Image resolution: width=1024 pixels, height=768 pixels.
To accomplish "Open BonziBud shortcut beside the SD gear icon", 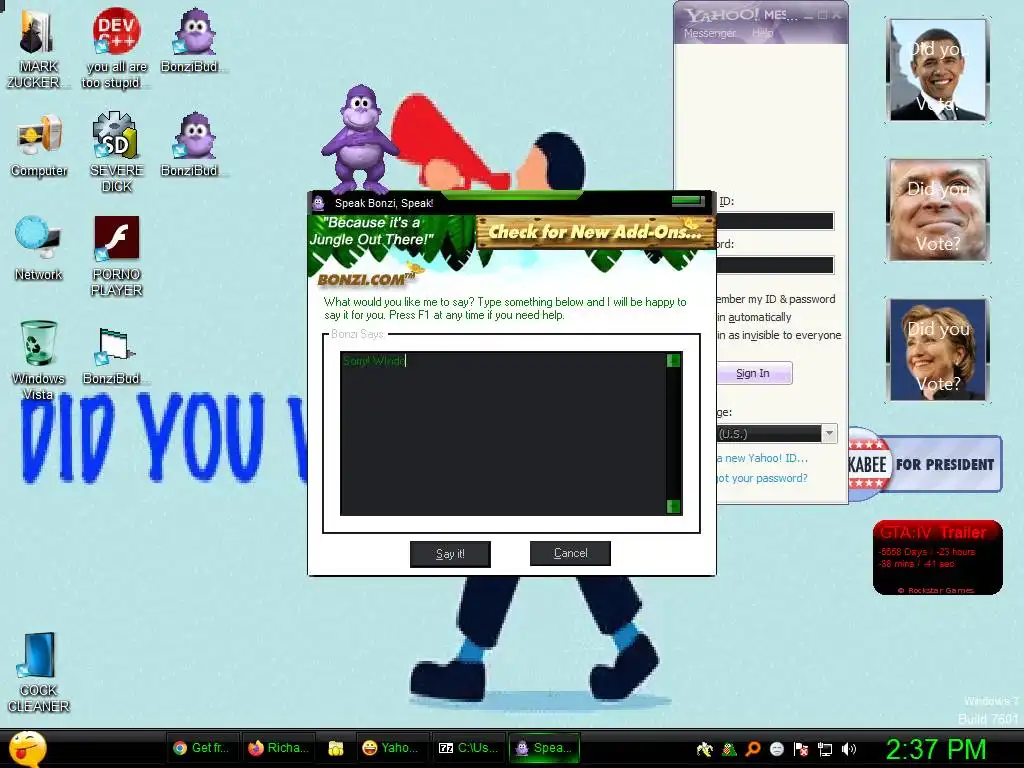I will [x=193, y=145].
